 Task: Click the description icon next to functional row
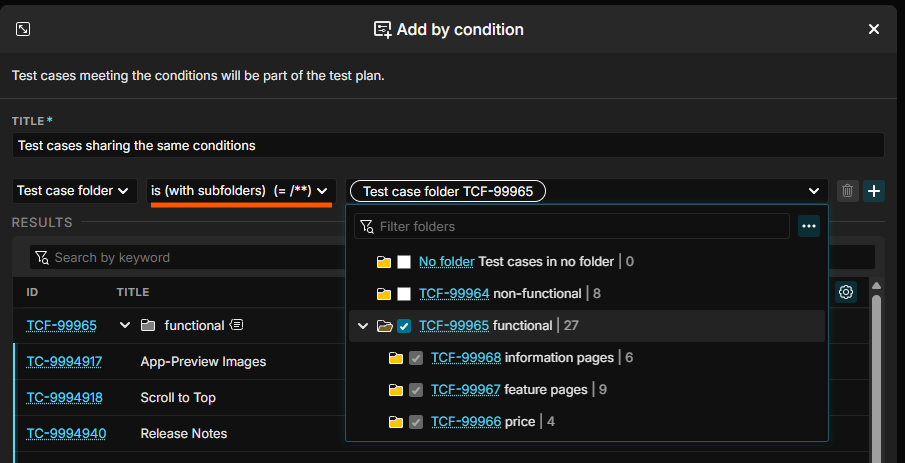tap(237, 325)
